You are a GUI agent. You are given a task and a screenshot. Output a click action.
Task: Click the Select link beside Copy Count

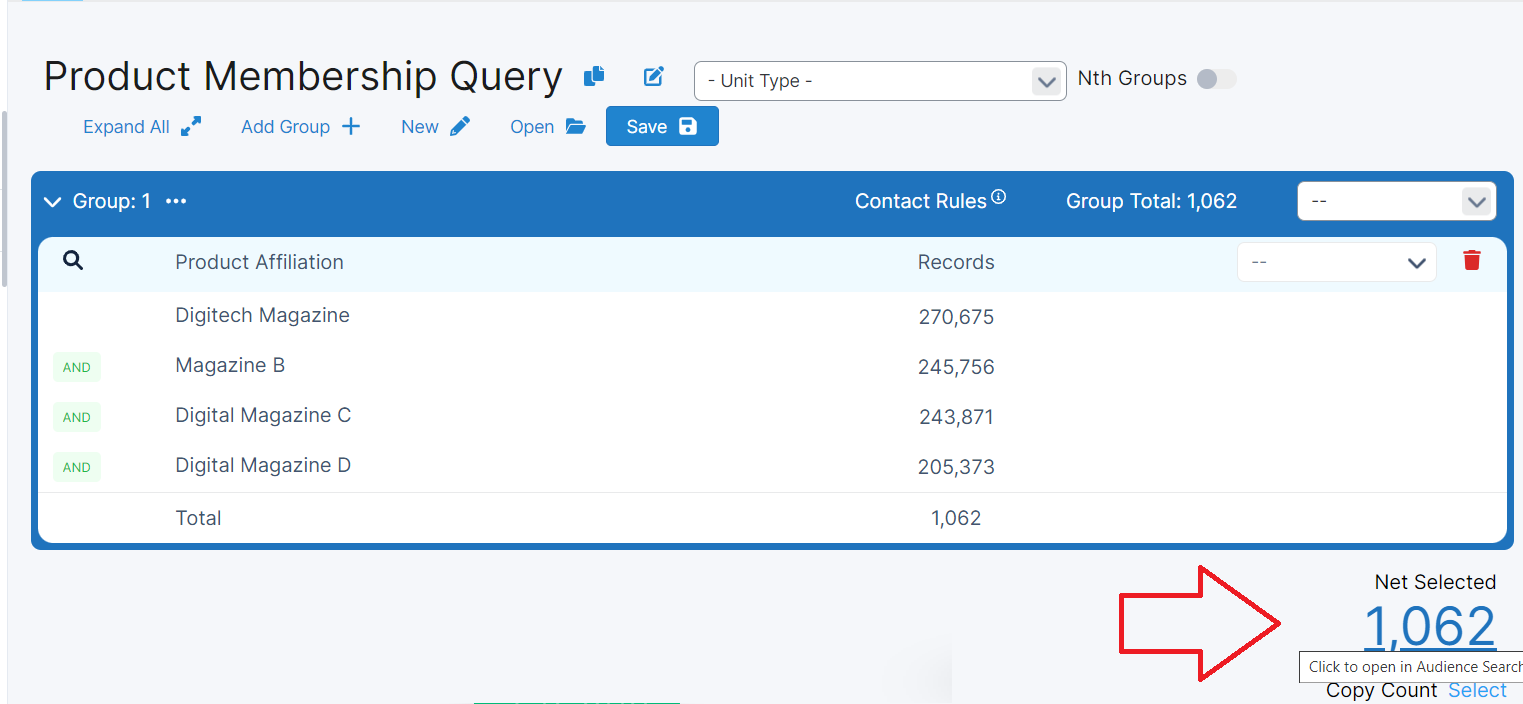pyautogui.click(x=1477, y=690)
